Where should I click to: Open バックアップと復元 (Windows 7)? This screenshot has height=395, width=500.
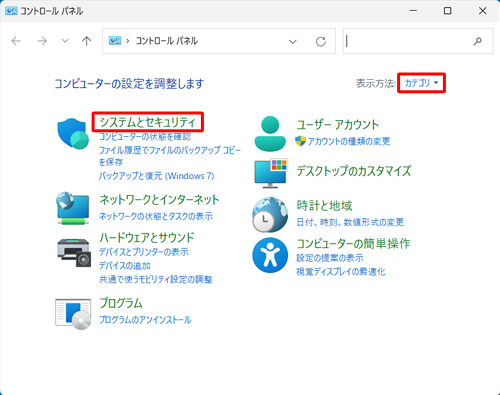(x=157, y=176)
